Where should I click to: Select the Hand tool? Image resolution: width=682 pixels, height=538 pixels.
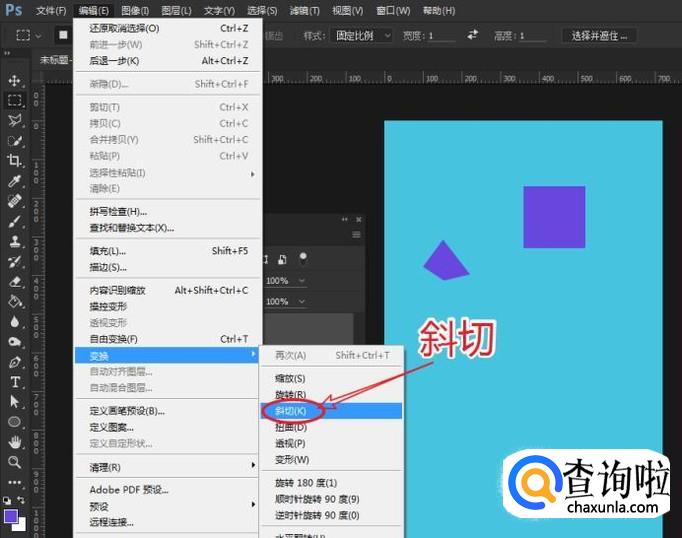click(15, 442)
